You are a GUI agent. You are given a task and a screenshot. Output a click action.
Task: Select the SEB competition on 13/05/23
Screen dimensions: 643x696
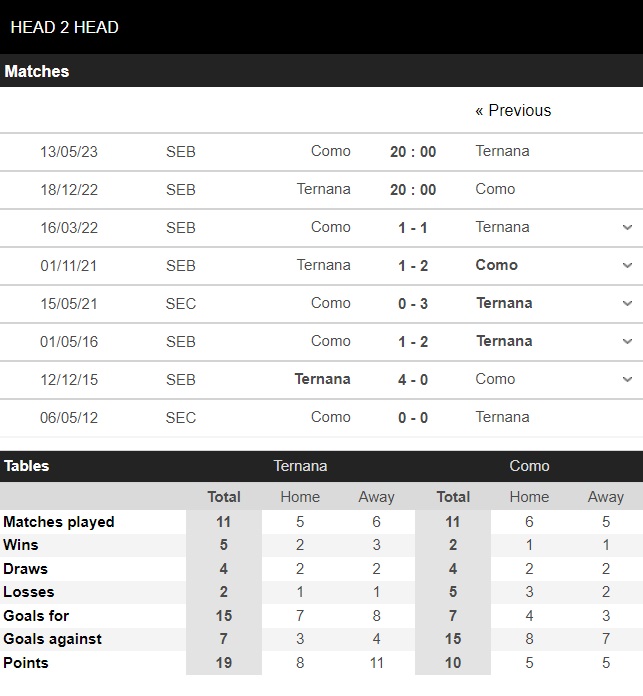click(181, 152)
